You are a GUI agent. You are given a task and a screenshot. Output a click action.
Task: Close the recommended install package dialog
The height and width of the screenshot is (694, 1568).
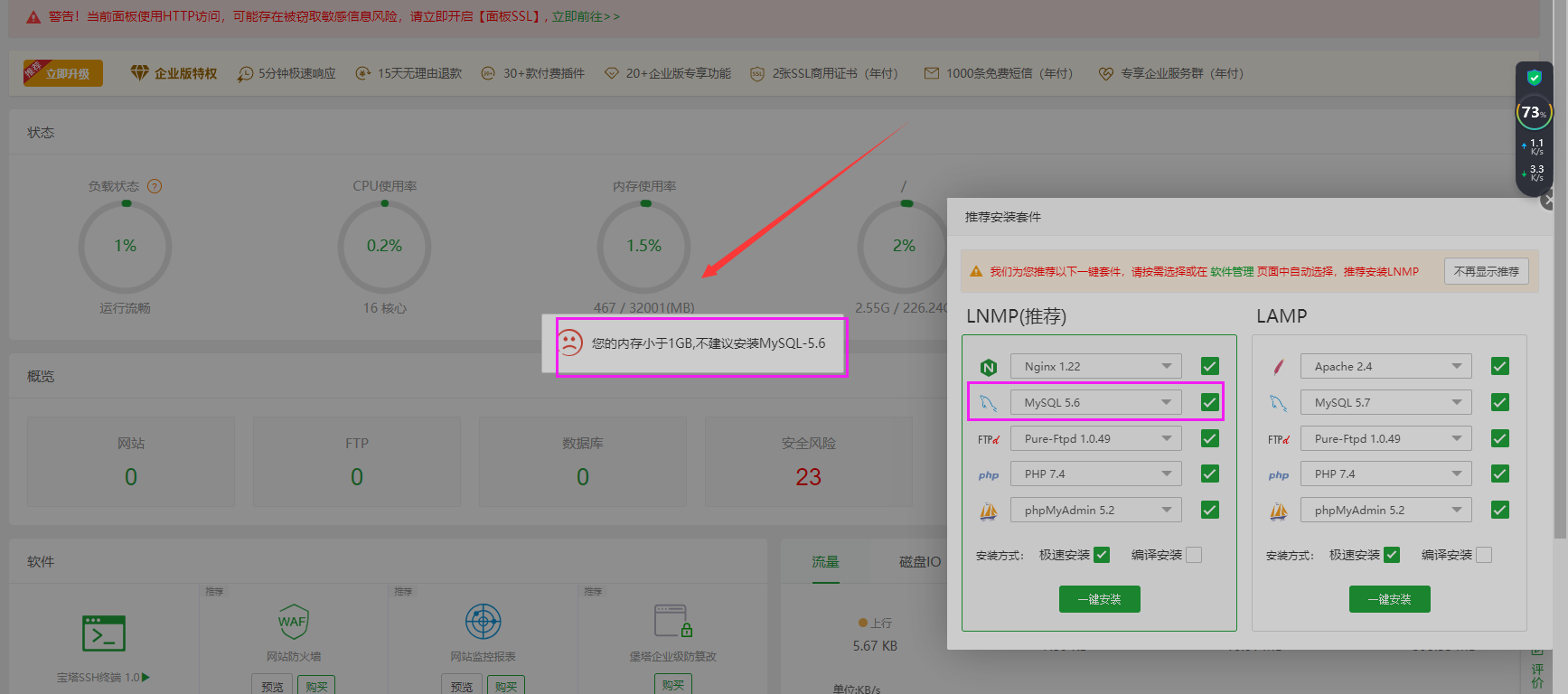[x=1548, y=201]
